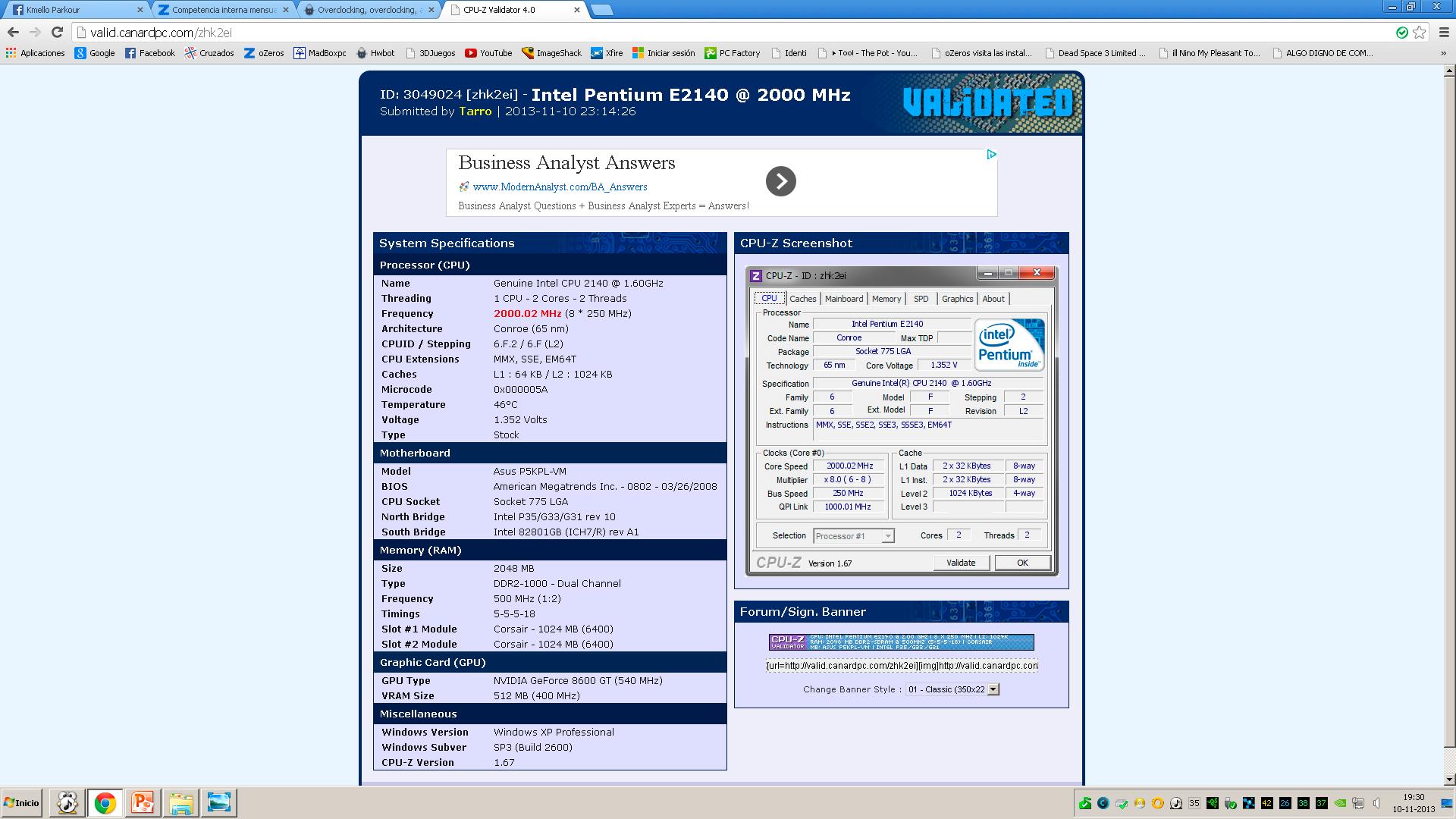Go back to the previous page

13,32
